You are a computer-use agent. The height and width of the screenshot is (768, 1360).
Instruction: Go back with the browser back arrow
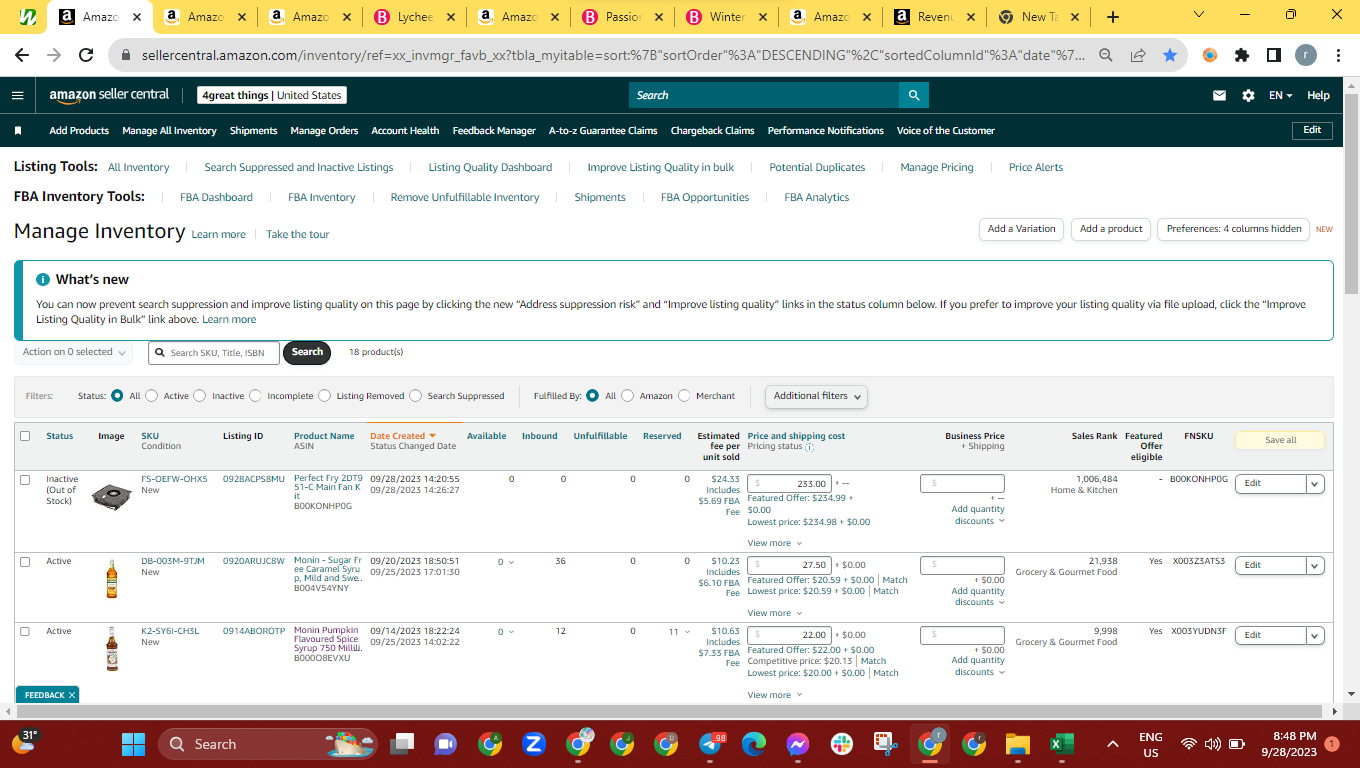coord(22,56)
